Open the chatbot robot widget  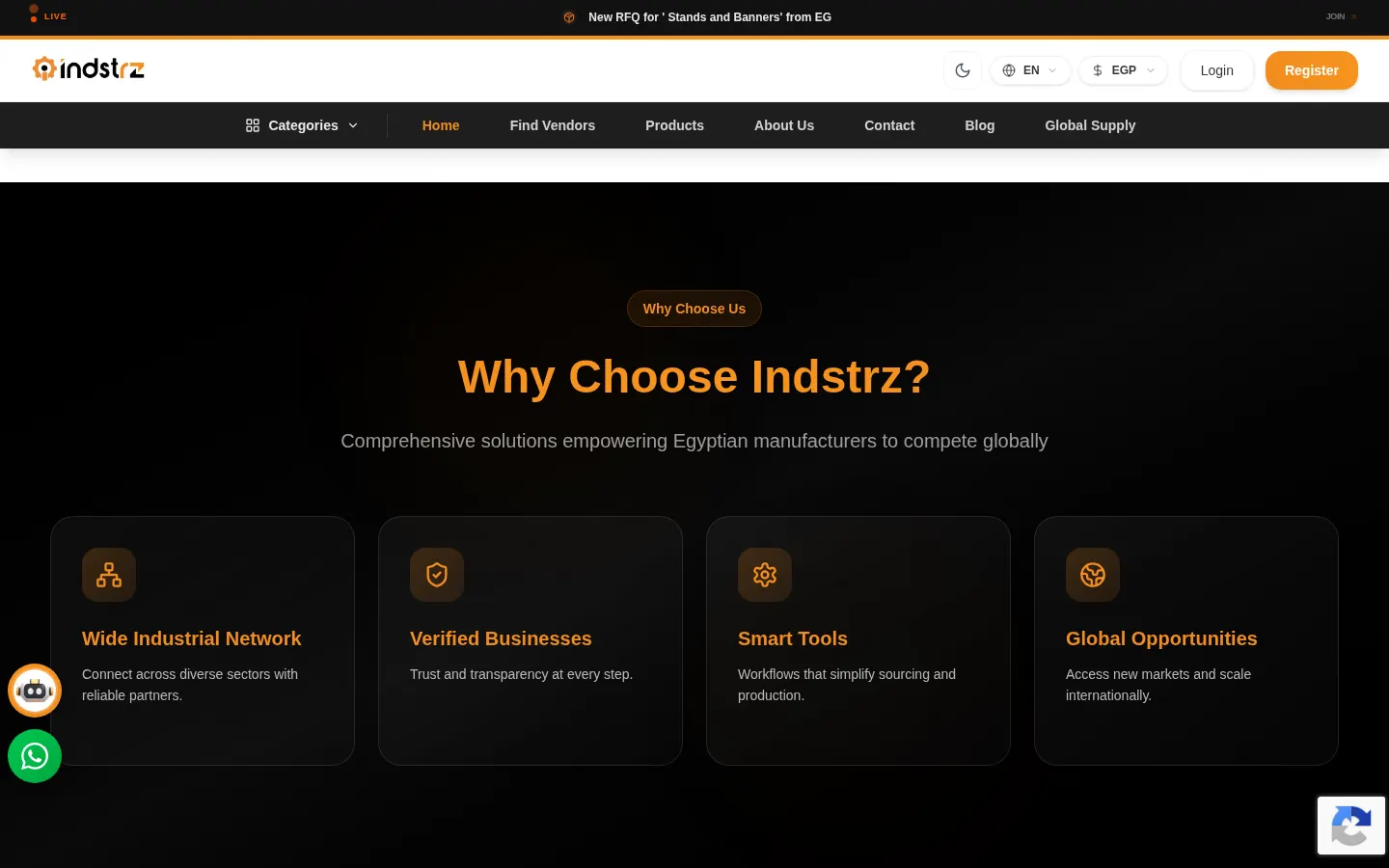35,691
